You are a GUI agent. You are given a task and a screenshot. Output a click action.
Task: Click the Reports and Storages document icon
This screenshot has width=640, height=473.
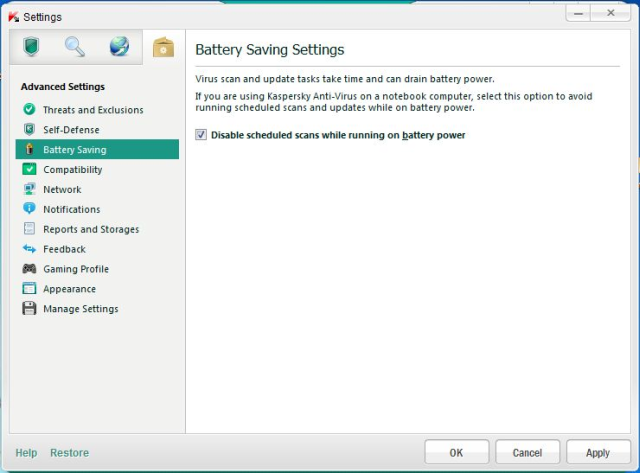click(29, 229)
